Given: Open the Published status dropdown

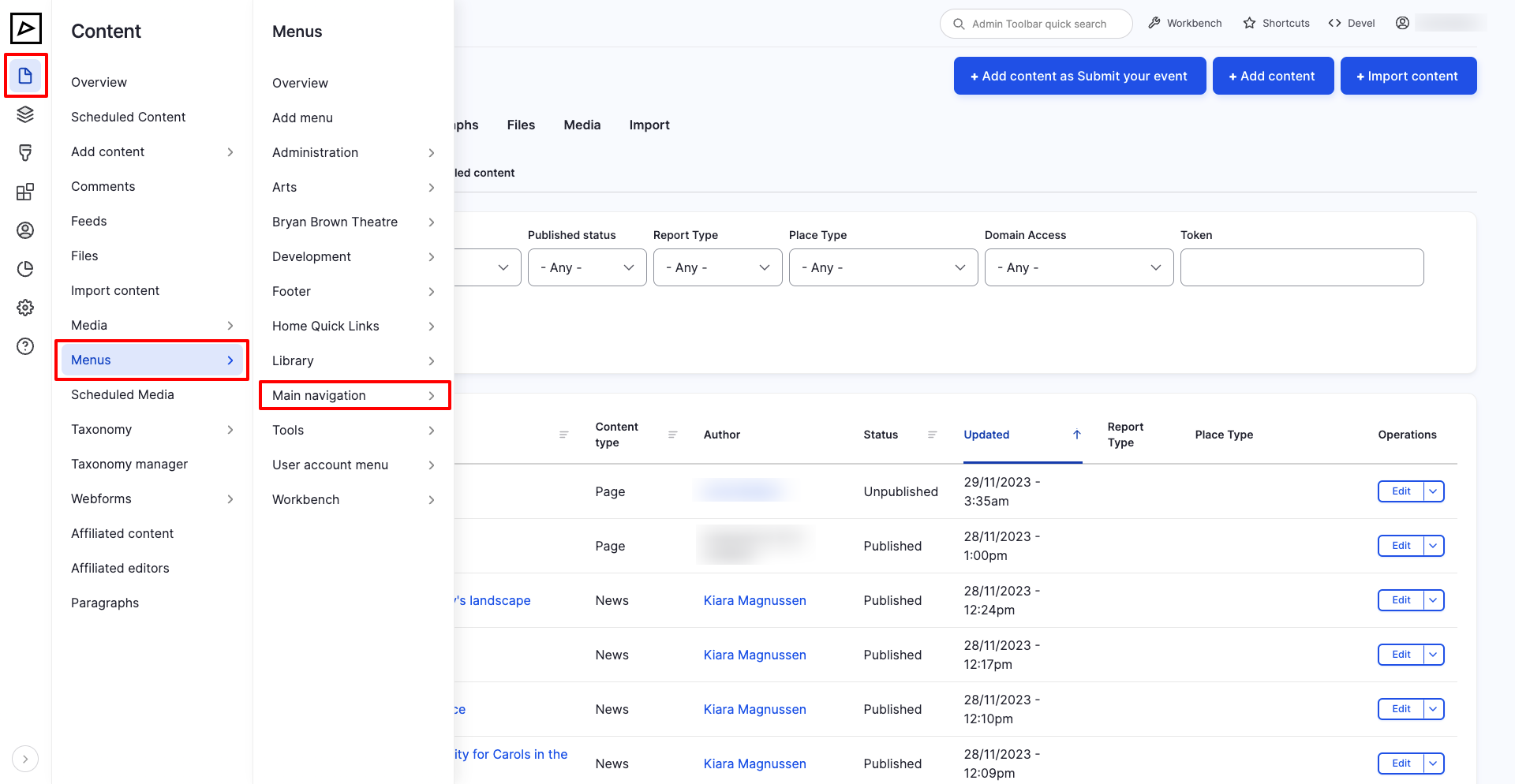Looking at the screenshot, I should 587,267.
